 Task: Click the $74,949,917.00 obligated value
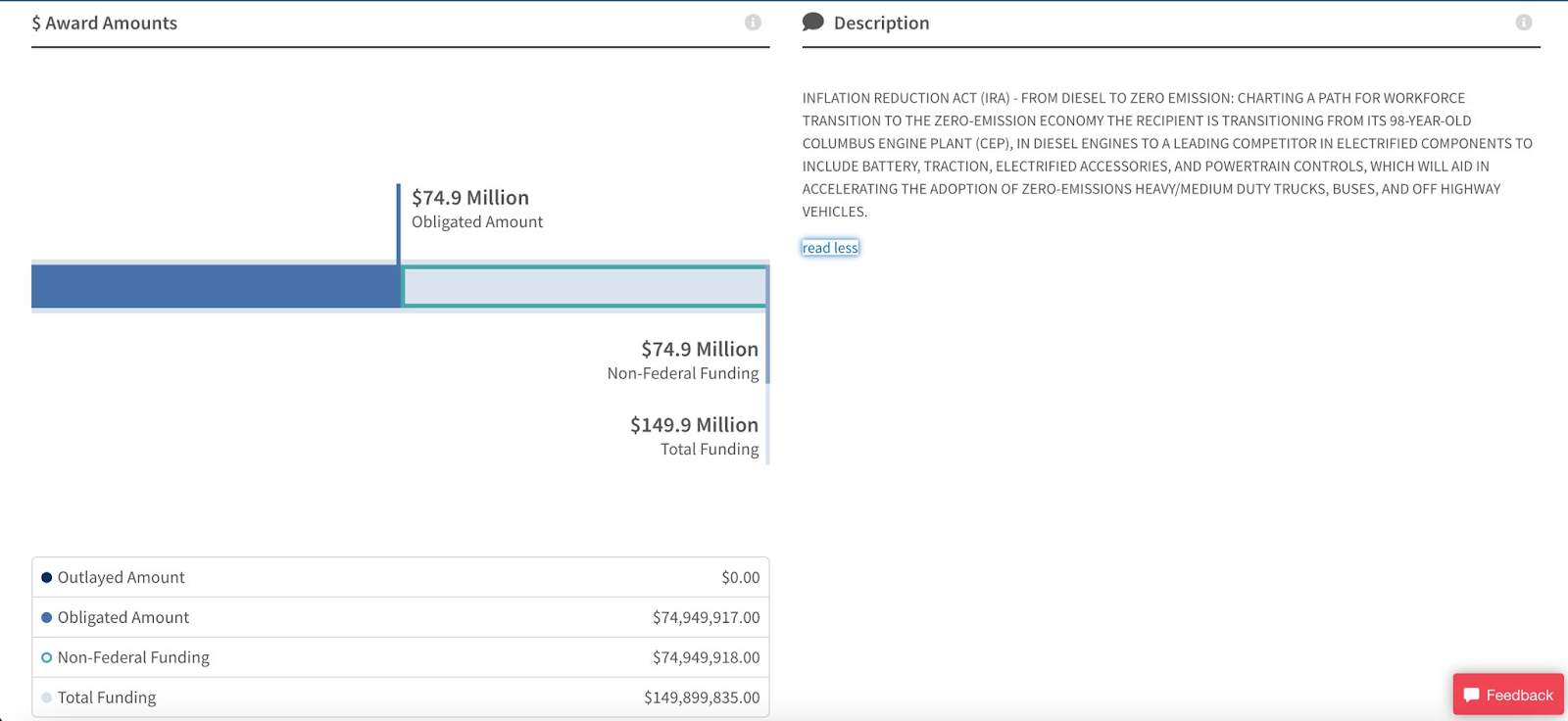click(706, 618)
